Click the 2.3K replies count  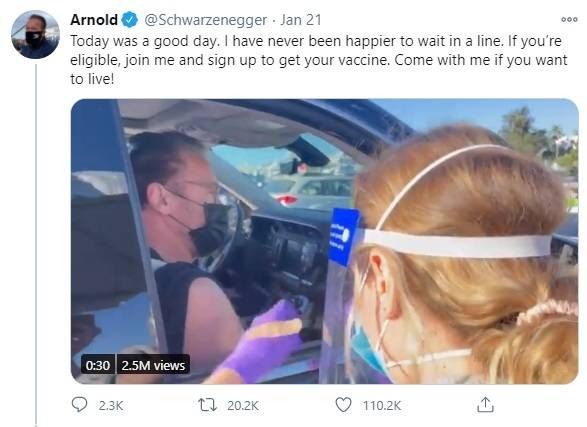[111, 405]
